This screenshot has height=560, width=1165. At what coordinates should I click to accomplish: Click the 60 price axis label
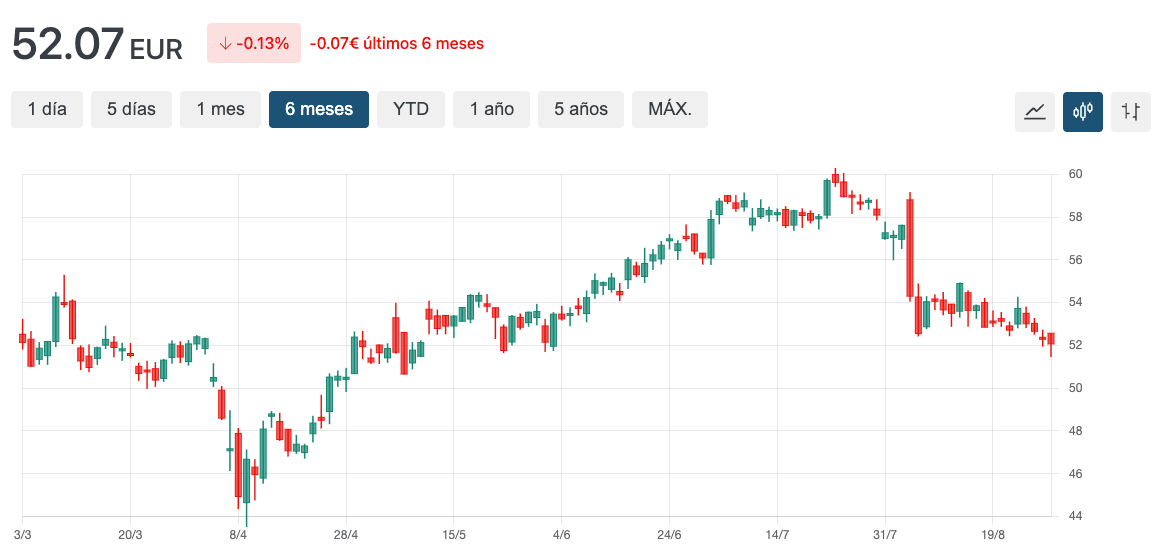[x=1075, y=174]
